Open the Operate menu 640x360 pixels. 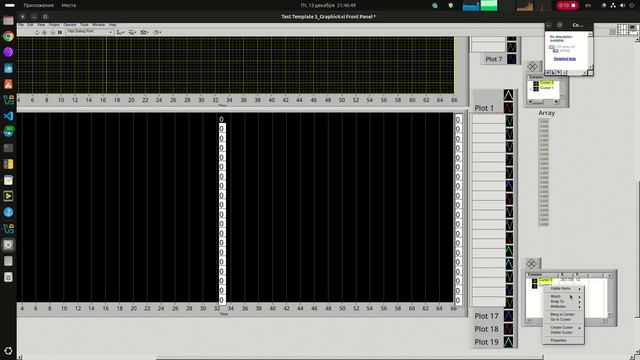pyautogui.click(x=70, y=25)
